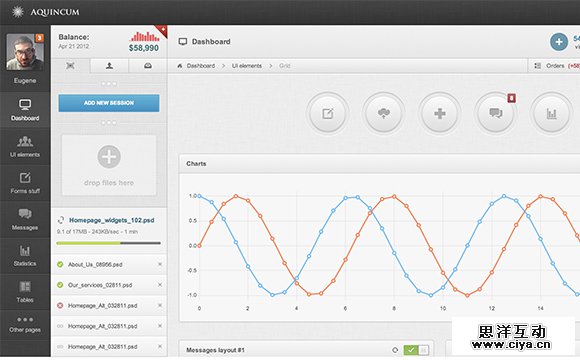580x360 pixels.
Task: Remove About_Us_08956.psd with its X
Action: pos(160,264)
